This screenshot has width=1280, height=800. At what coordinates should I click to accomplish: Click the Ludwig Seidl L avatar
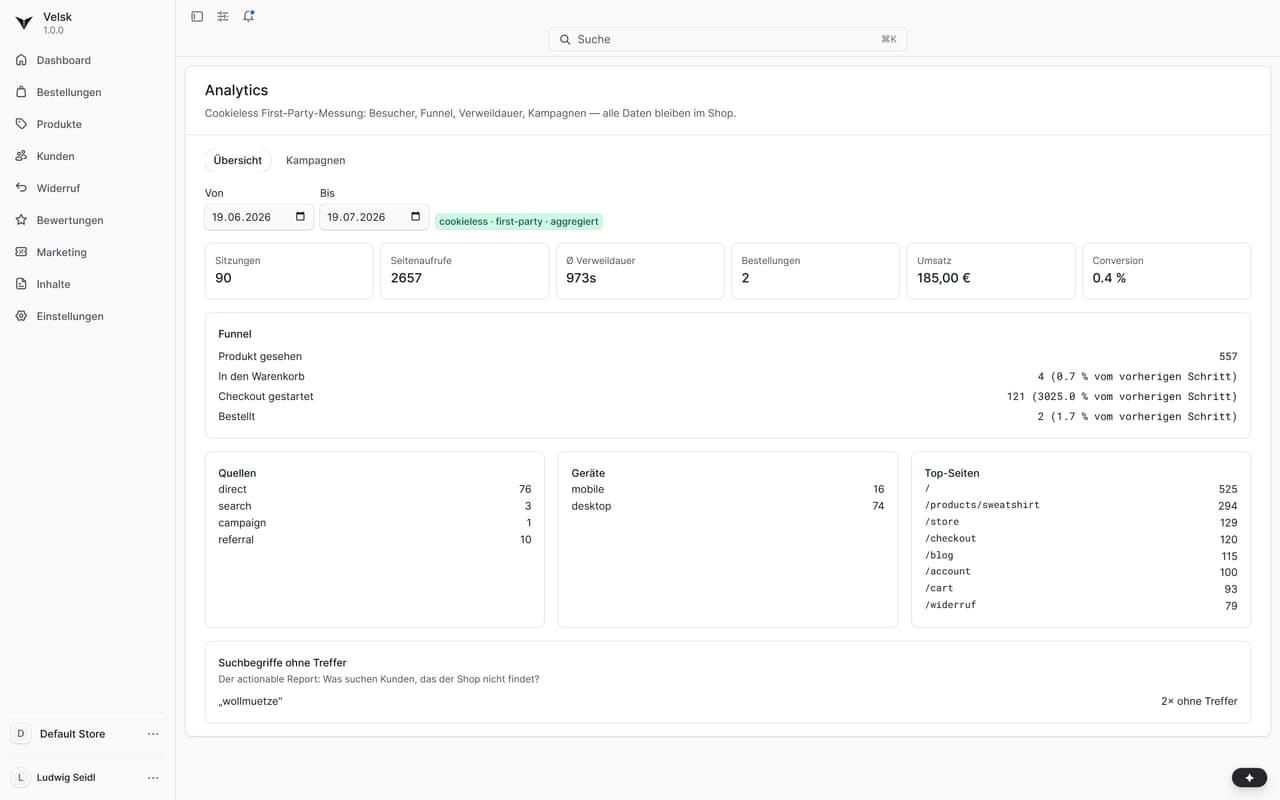(21, 777)
